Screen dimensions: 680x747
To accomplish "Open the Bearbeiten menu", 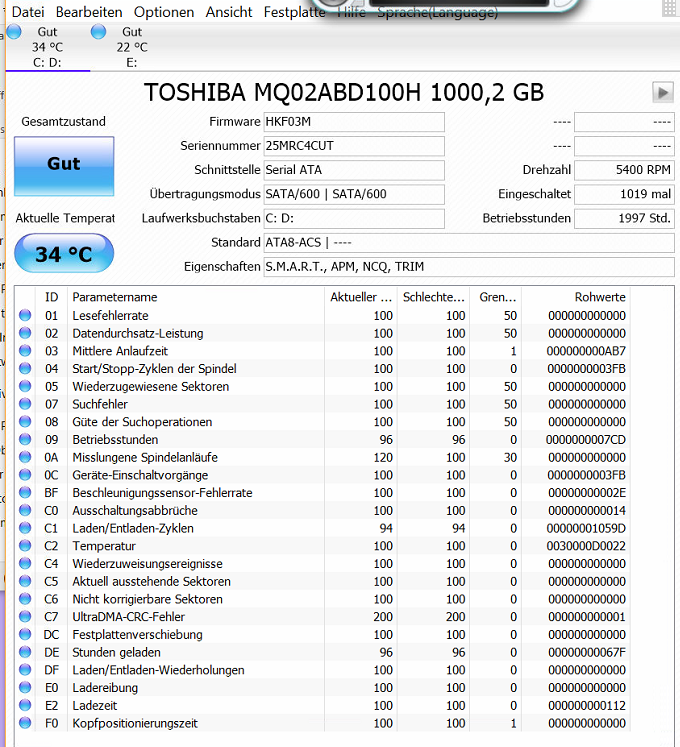I will [x=89, y=12].
